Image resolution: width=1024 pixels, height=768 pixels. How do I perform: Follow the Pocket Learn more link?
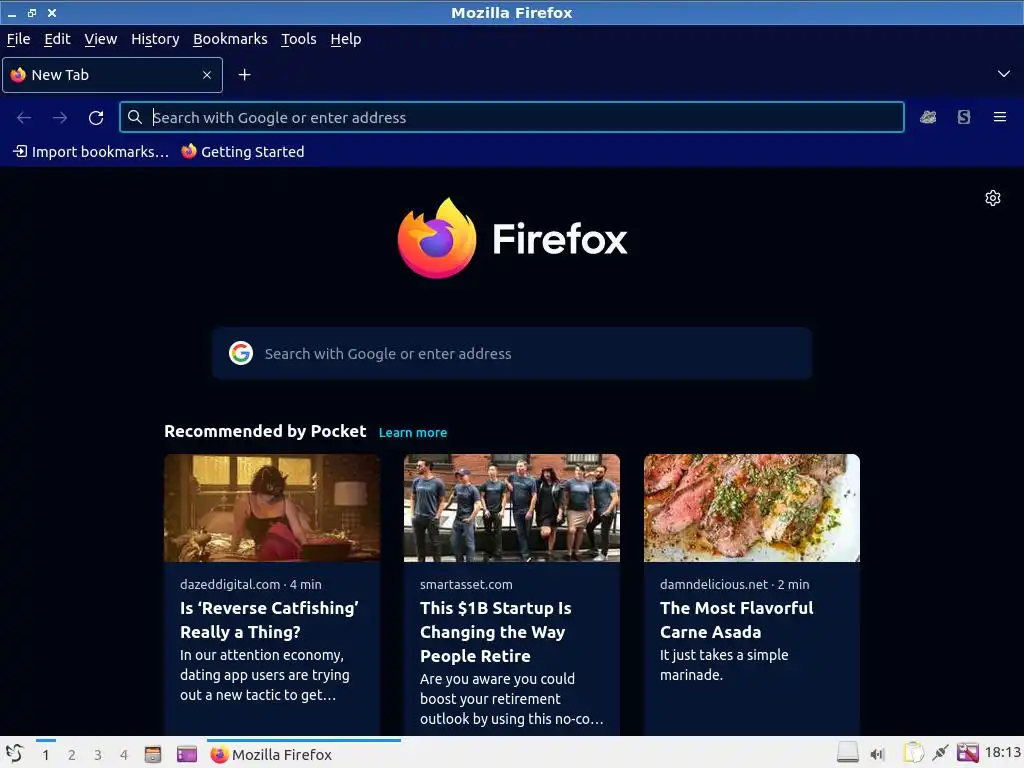click(413, 432)
